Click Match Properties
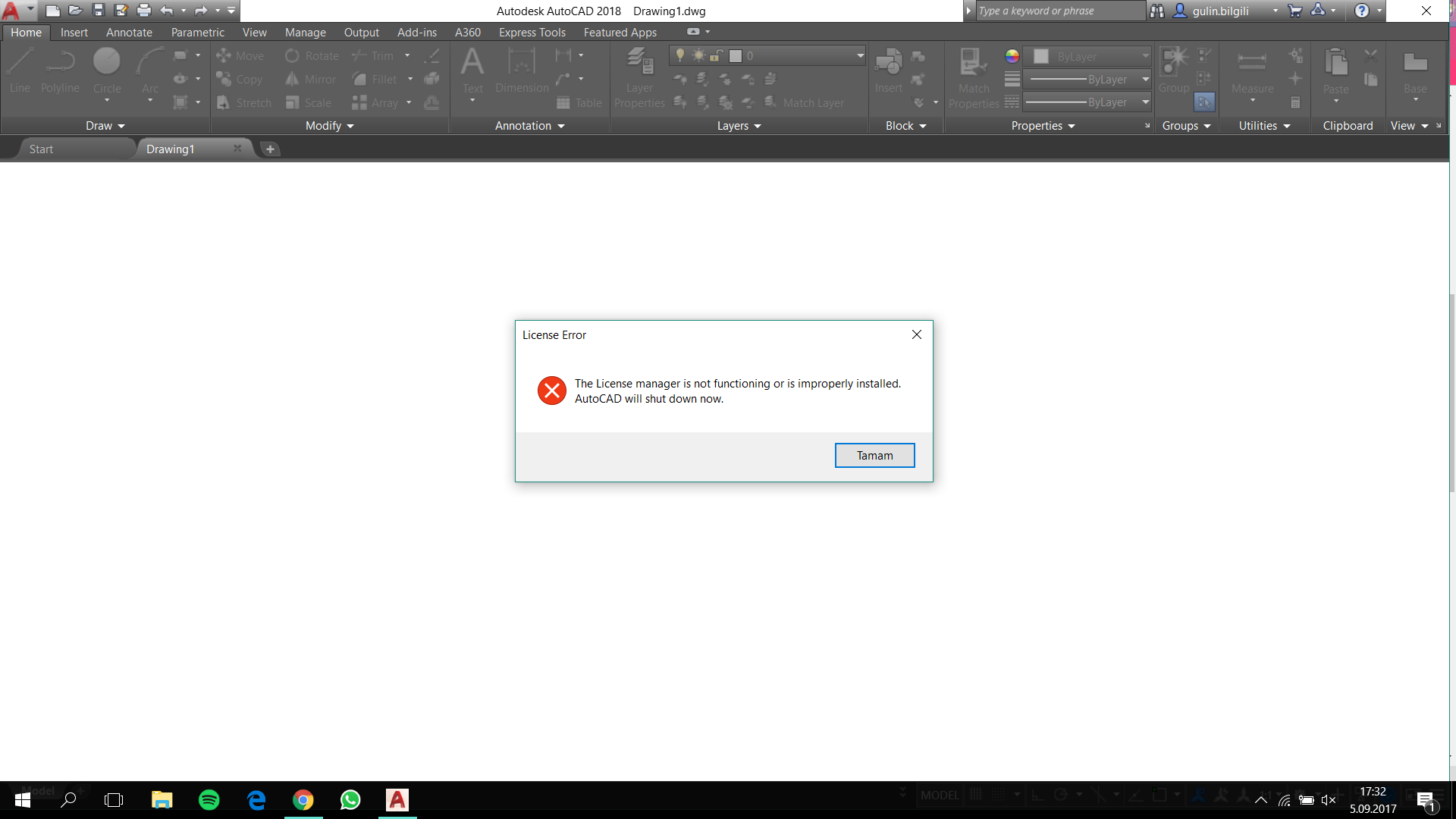Image resolution: width=1456 pixels, height=819 pixels. coord(974,79)
